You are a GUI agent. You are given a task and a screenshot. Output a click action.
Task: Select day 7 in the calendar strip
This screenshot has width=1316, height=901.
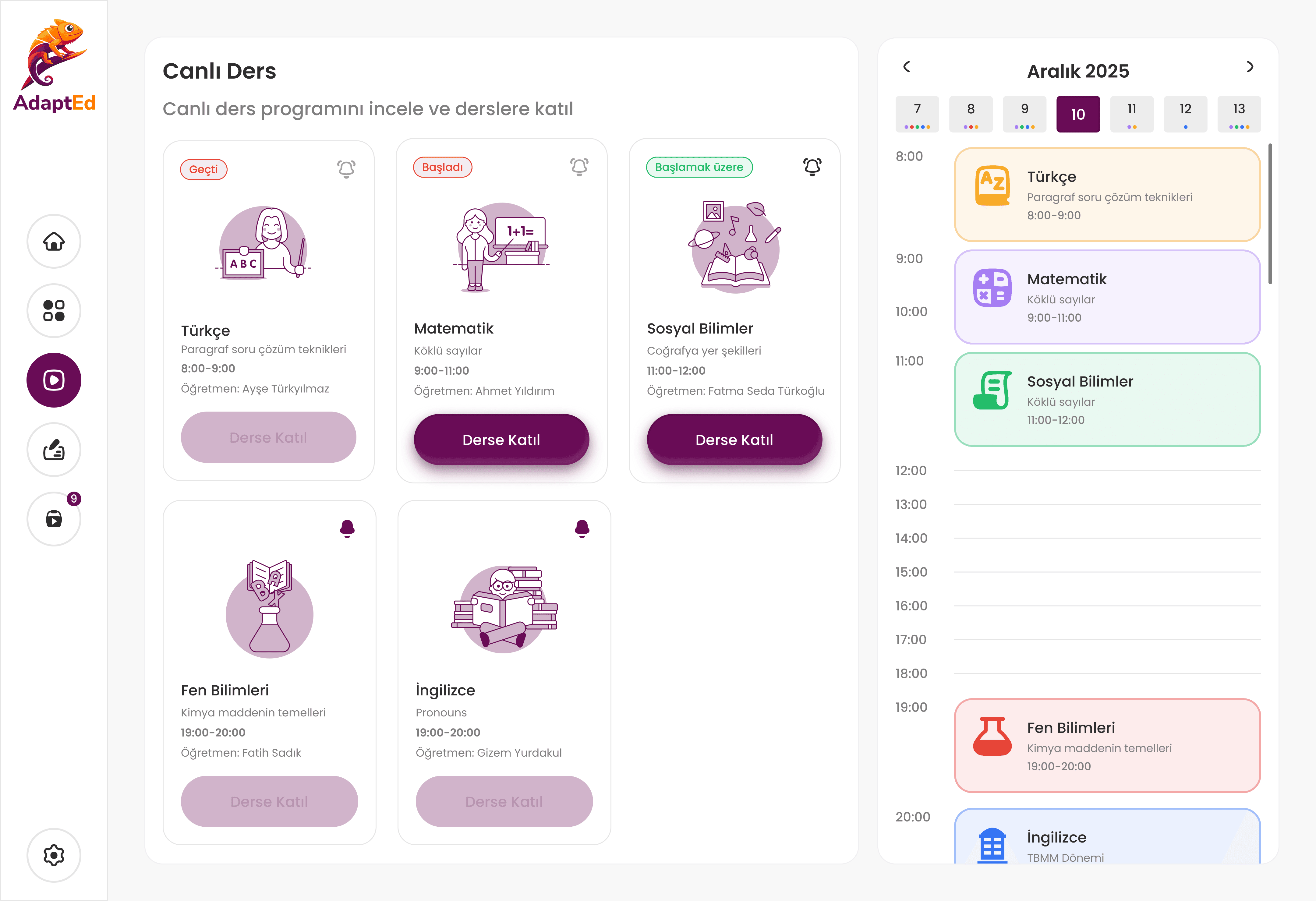tap(917, 114)
